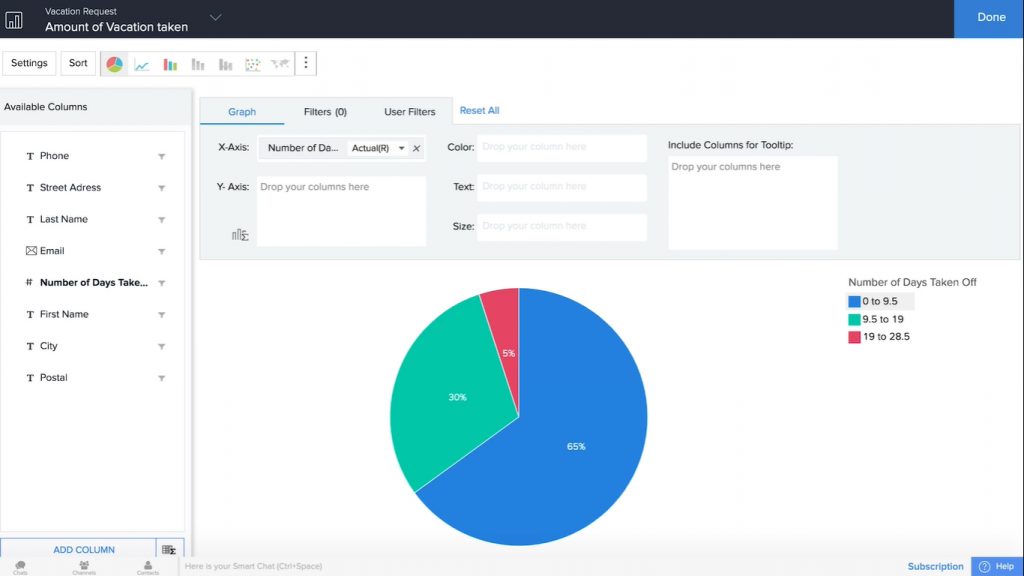Click the formula icon beside ADD COLUMN
The width and height of the screenshot is (1024, 576).
(170, 550)
